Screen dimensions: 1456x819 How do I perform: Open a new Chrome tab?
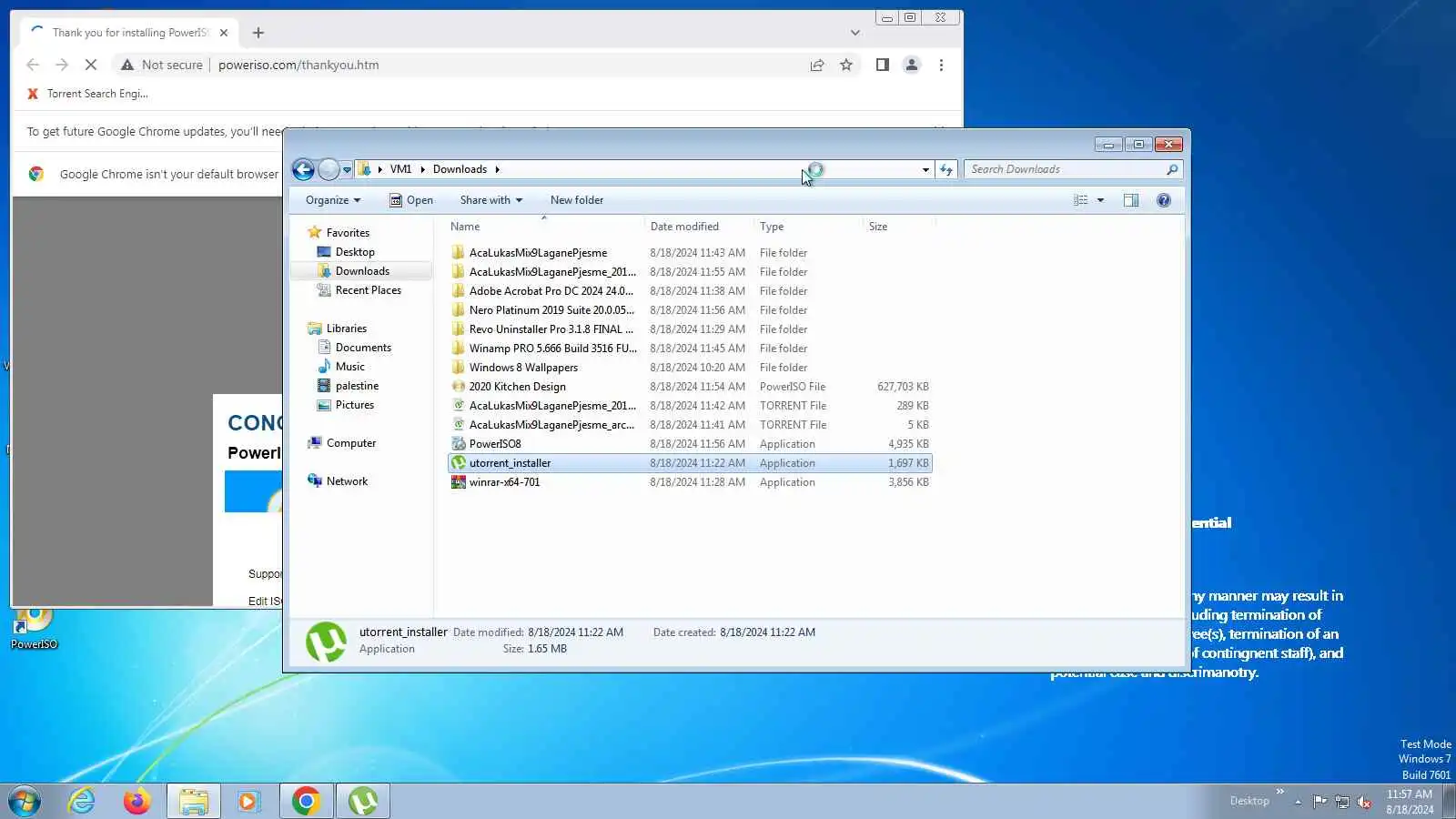258,33
